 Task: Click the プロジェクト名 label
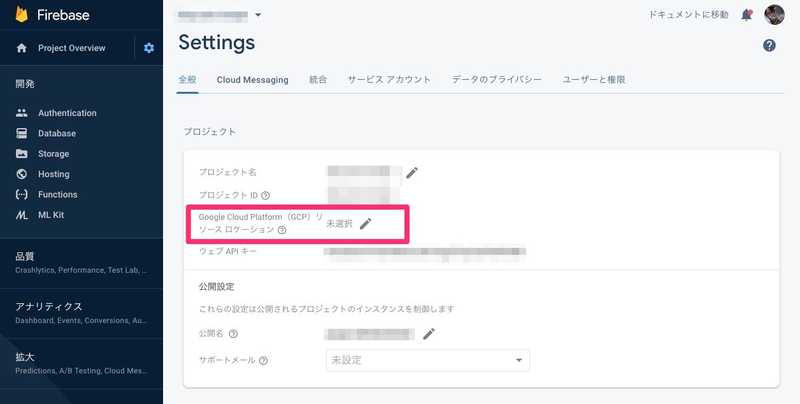coord(228,172)
